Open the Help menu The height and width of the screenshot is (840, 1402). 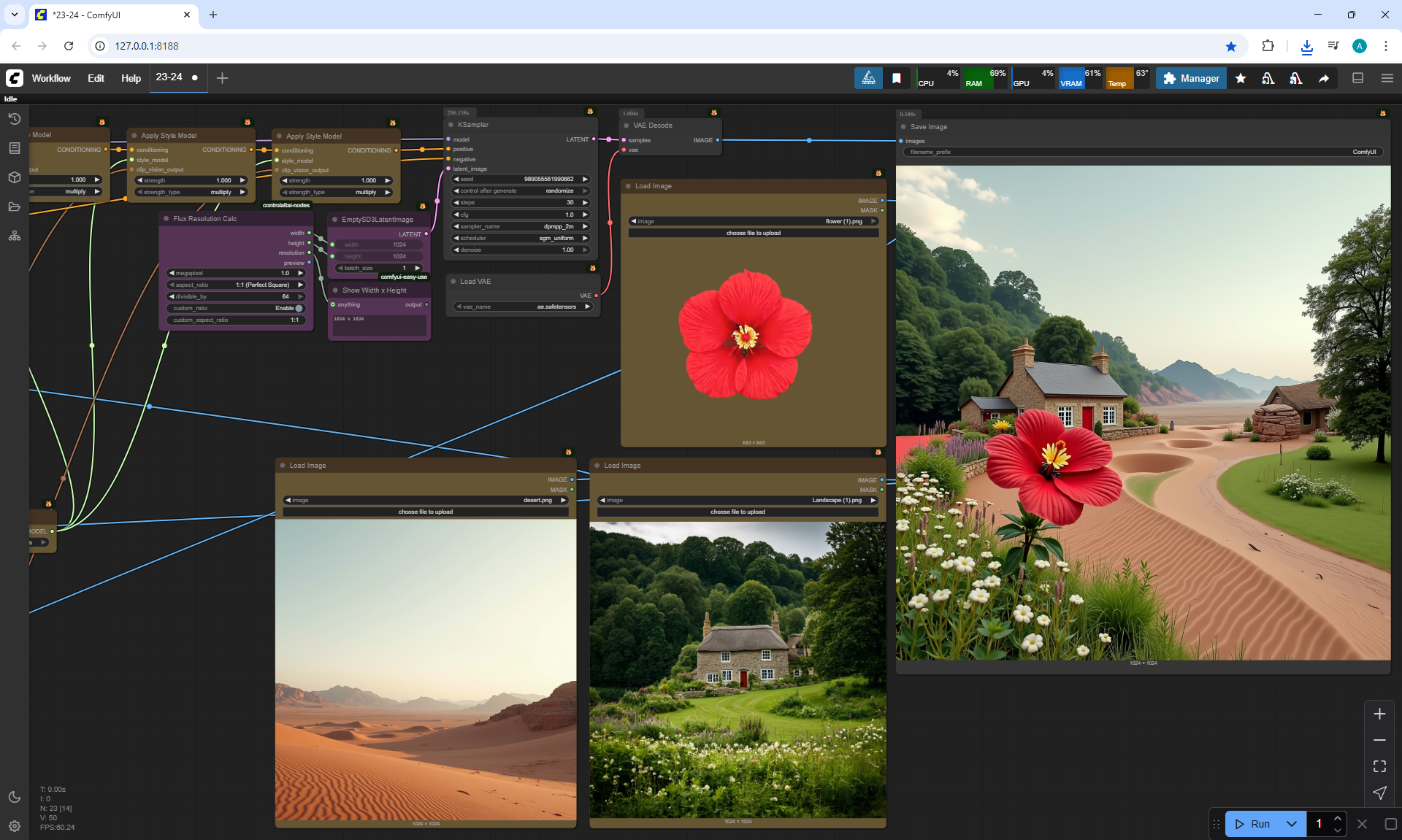[131, 78]
